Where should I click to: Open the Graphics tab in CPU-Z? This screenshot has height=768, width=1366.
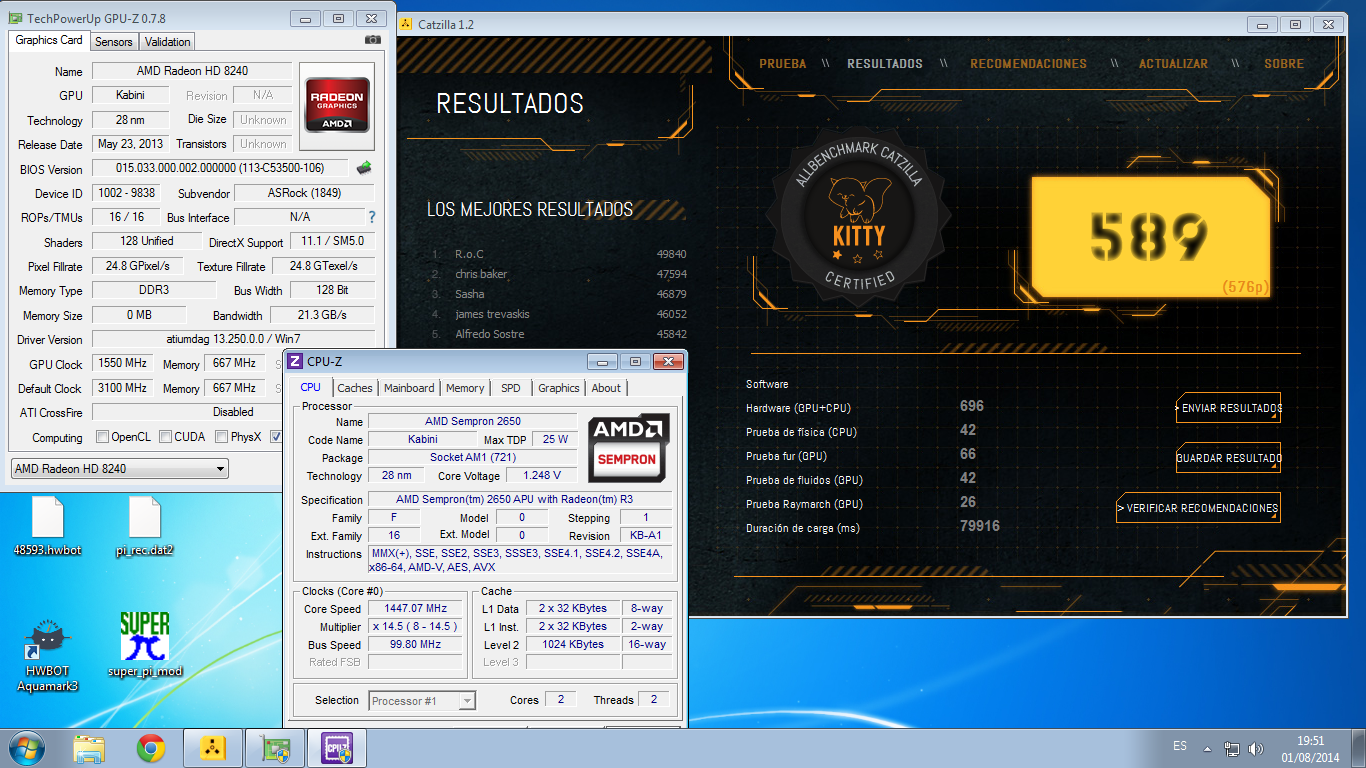[558, 388]
